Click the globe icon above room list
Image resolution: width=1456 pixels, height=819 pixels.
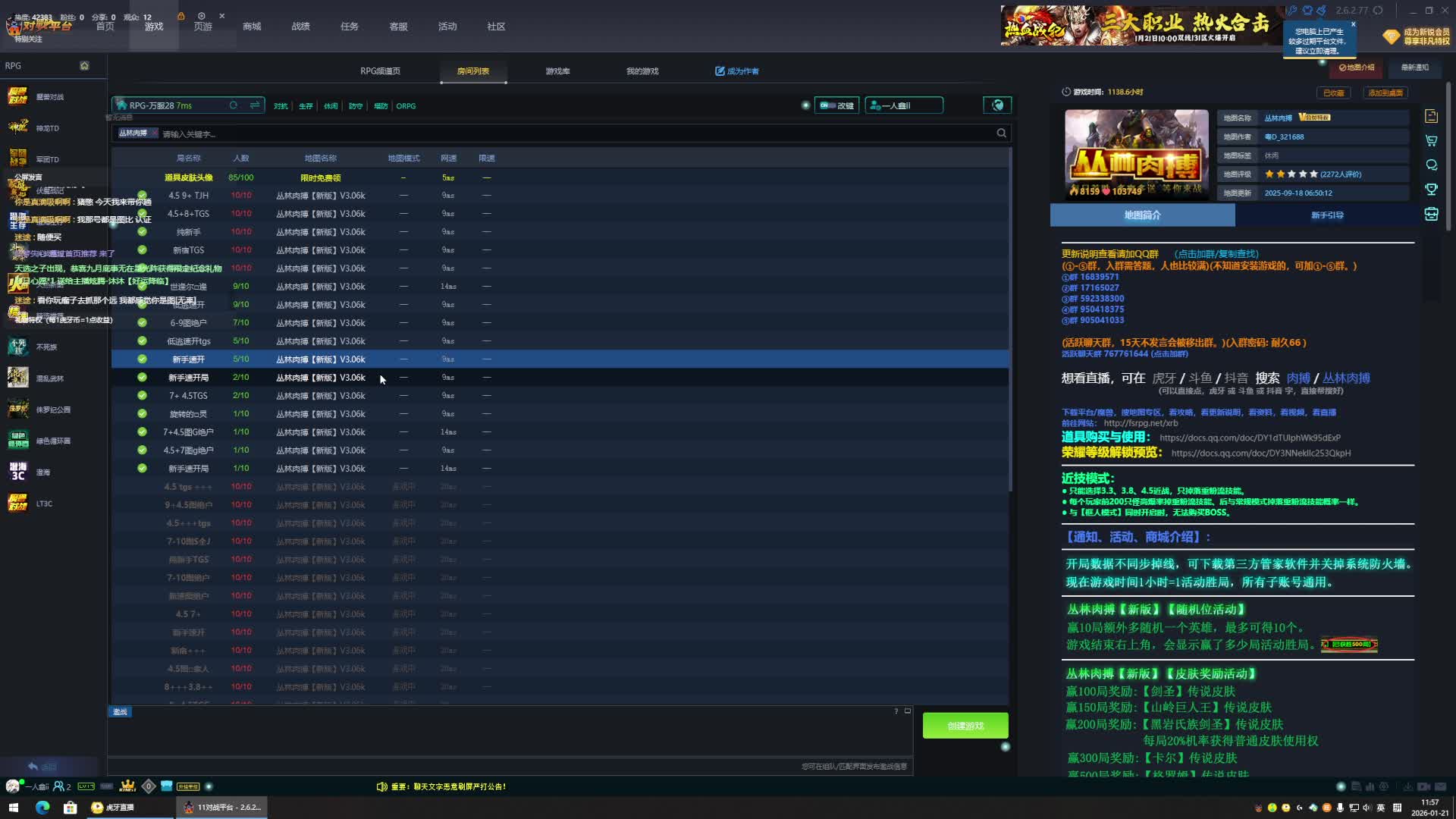tap(997, 105)
